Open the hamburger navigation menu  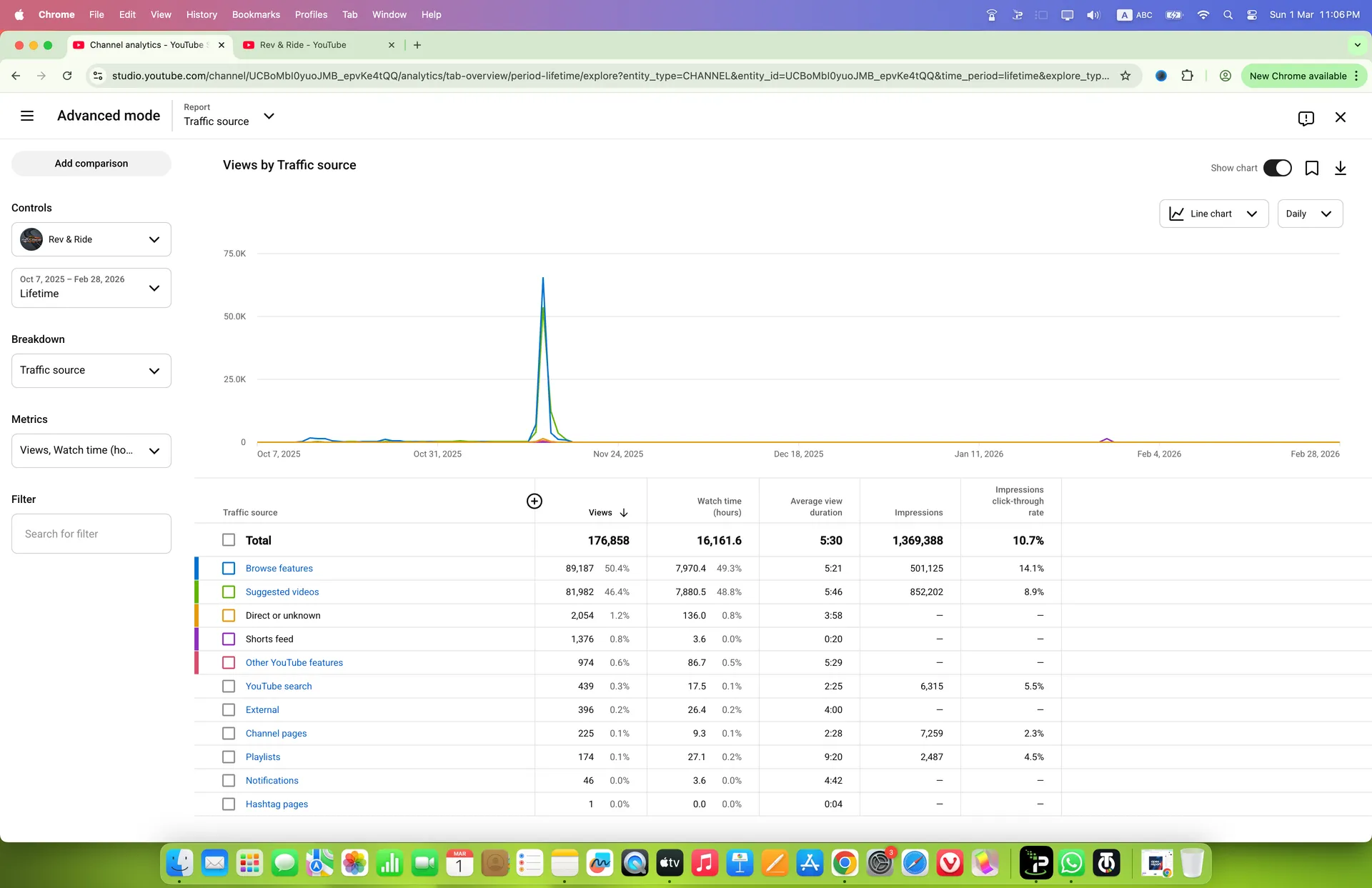point(27,116)
